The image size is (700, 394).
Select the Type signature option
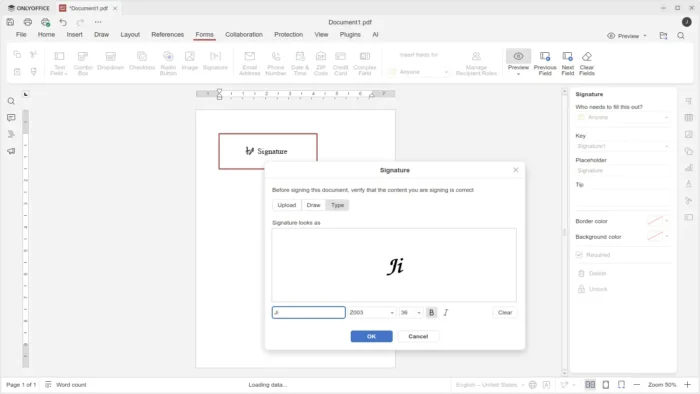coord(338,205)
